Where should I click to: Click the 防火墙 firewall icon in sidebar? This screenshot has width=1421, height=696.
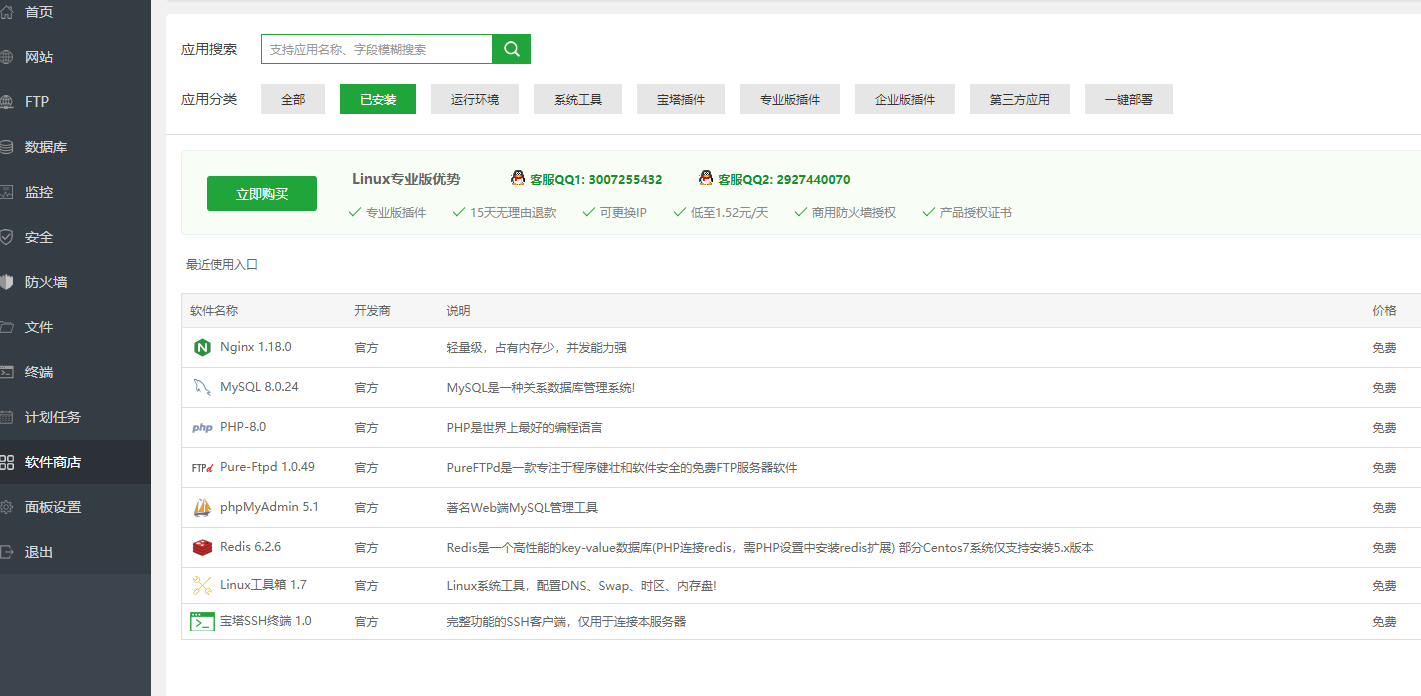(x=6, y=282)
